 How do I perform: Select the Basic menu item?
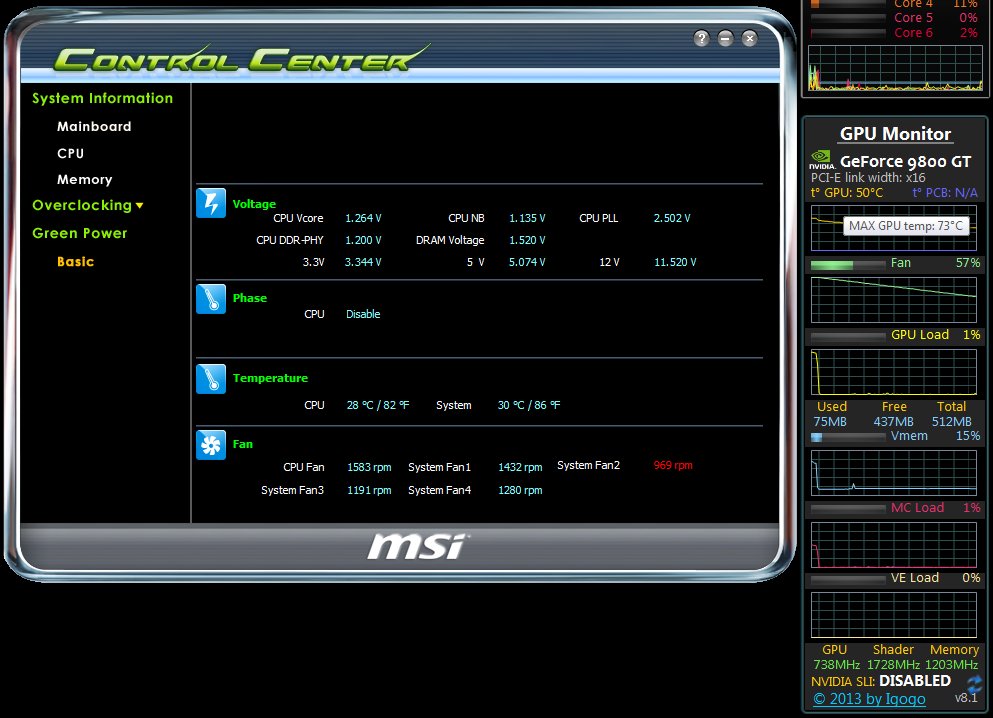coord(75,261)
